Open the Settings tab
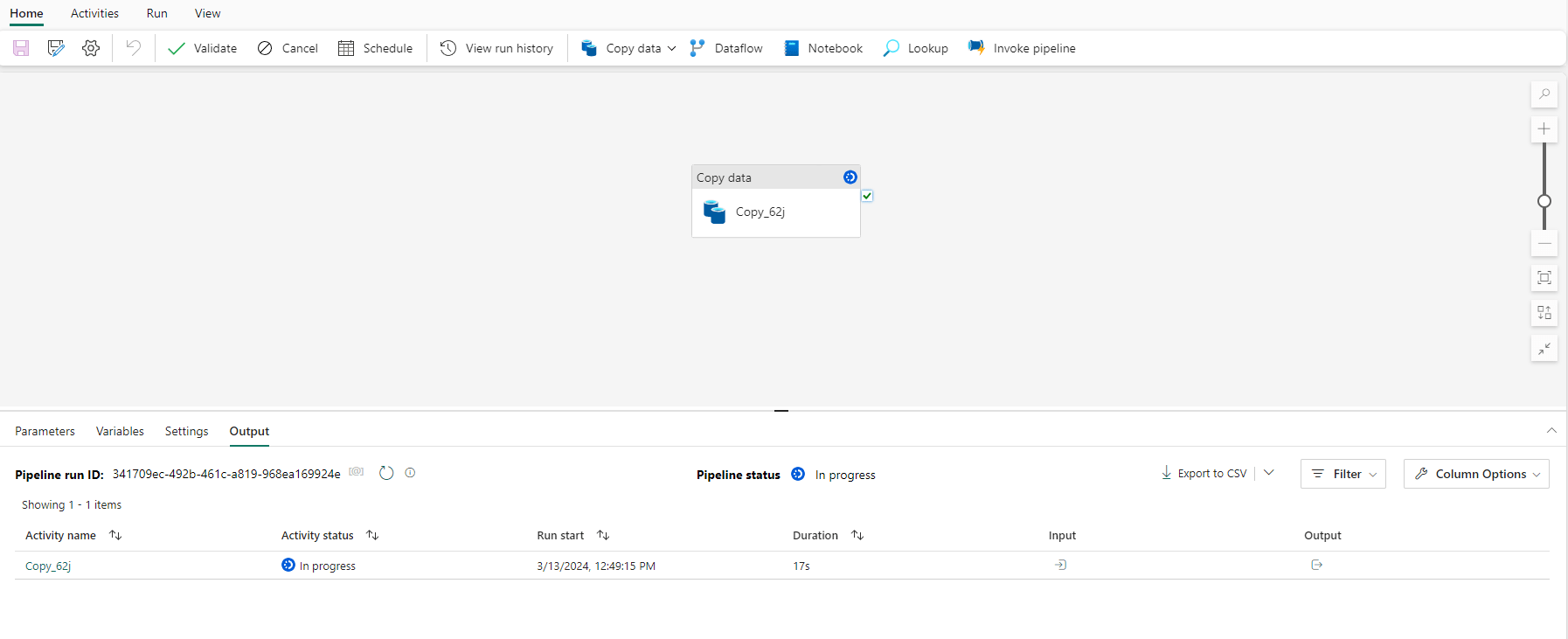 (x=186, y=431)
